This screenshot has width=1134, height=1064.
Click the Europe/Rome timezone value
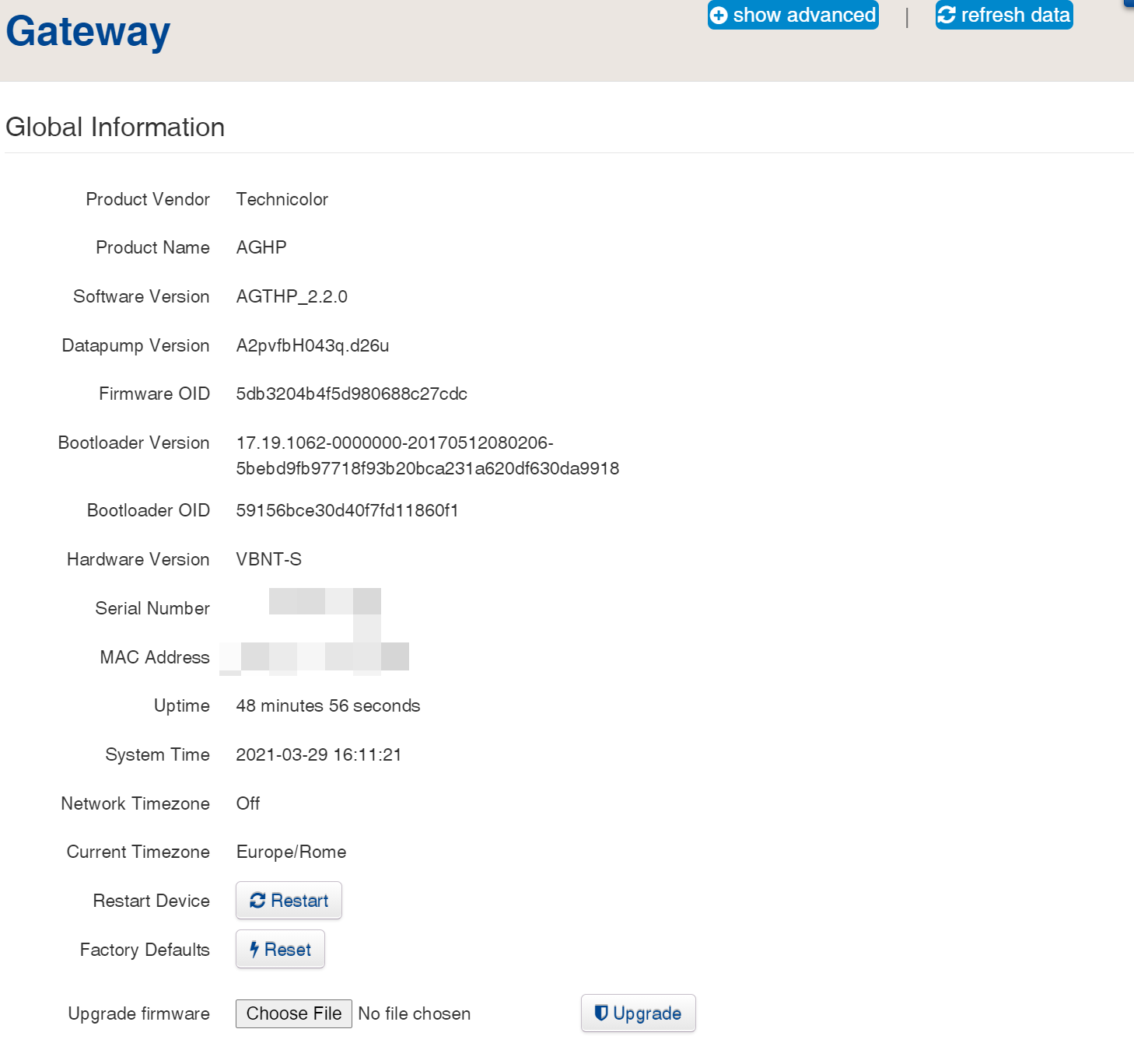tap(291, 852)
